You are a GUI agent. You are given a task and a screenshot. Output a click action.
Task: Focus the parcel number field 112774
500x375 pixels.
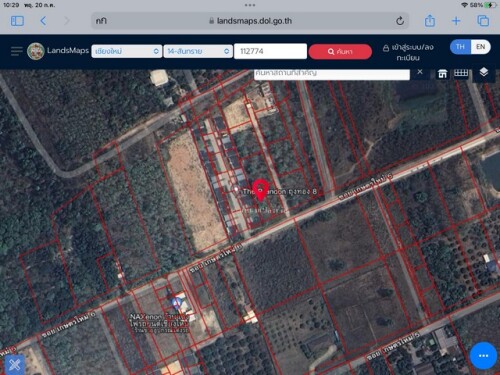coord(270,51)
